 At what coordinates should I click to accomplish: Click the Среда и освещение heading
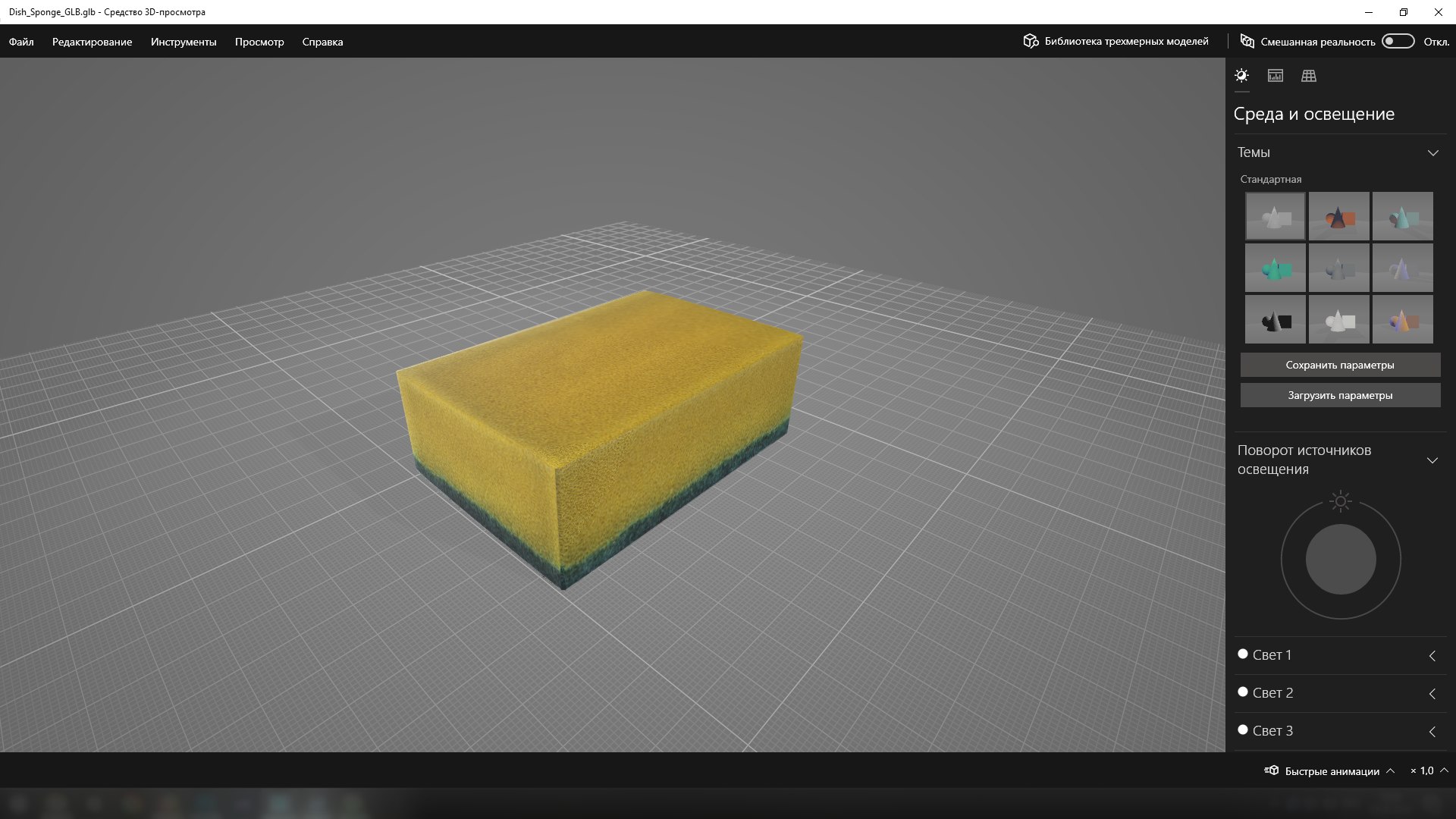1314,114
